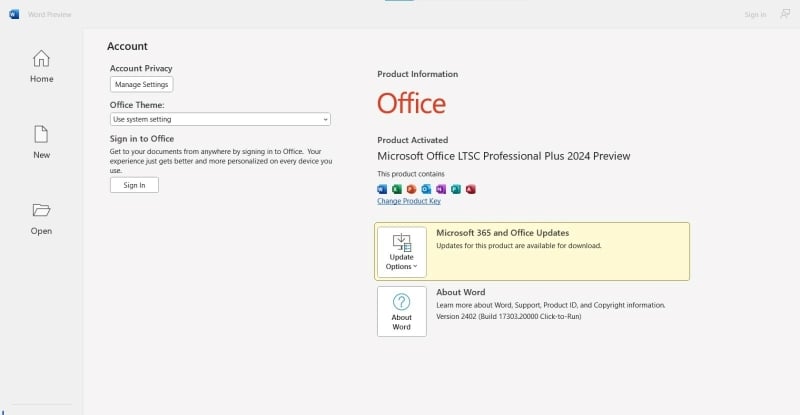Click the Learn more about Word description text

click(551, 305)
